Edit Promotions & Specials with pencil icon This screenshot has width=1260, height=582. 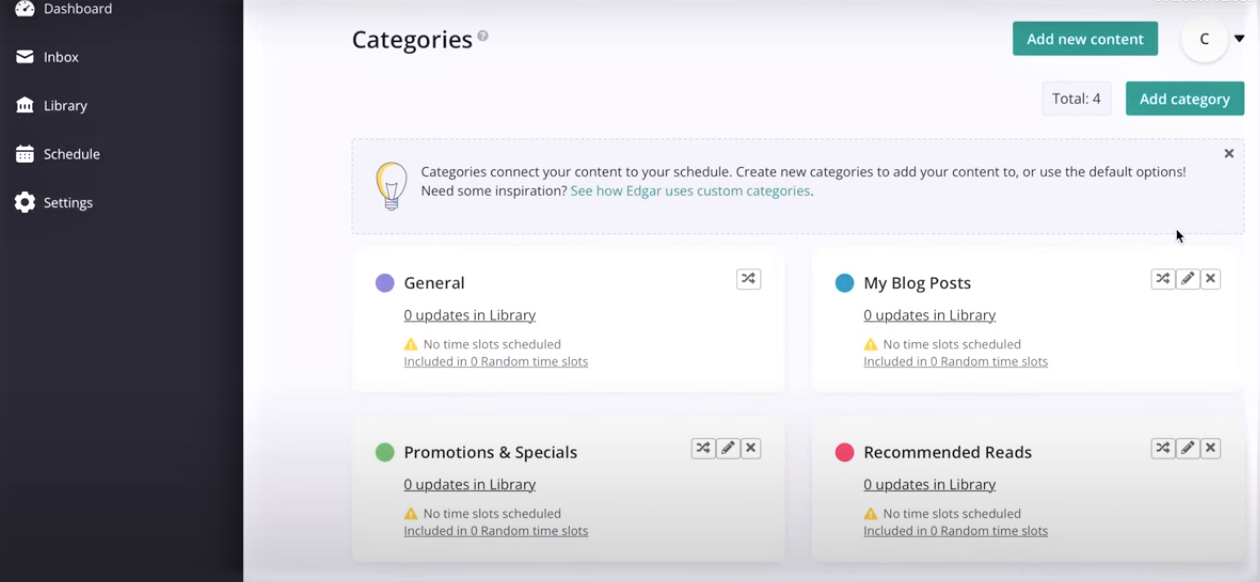coord(728,448)
